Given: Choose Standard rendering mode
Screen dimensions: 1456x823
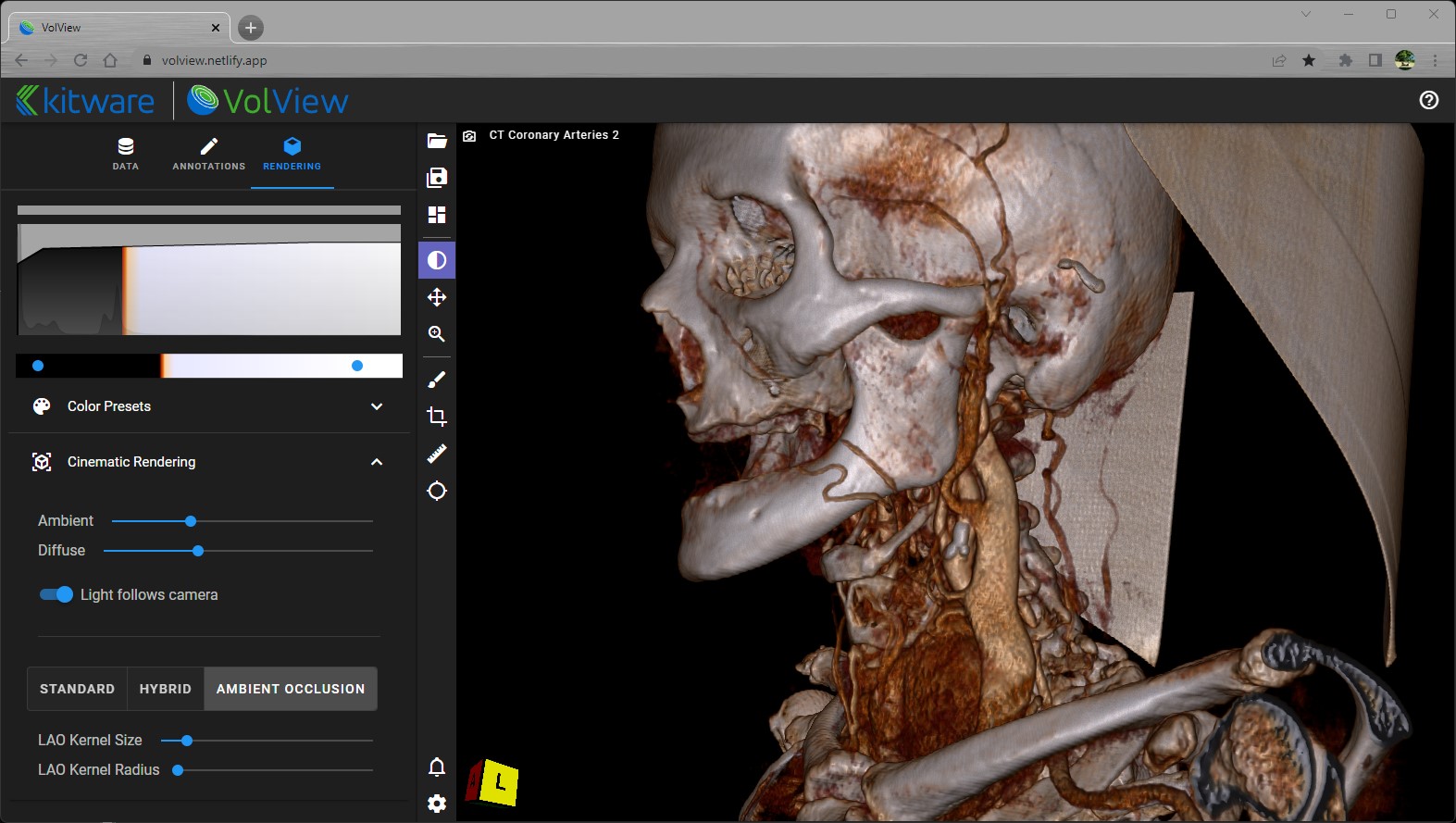Looking at the screenshot, I should pyautogui.click(x=78, y=689).
